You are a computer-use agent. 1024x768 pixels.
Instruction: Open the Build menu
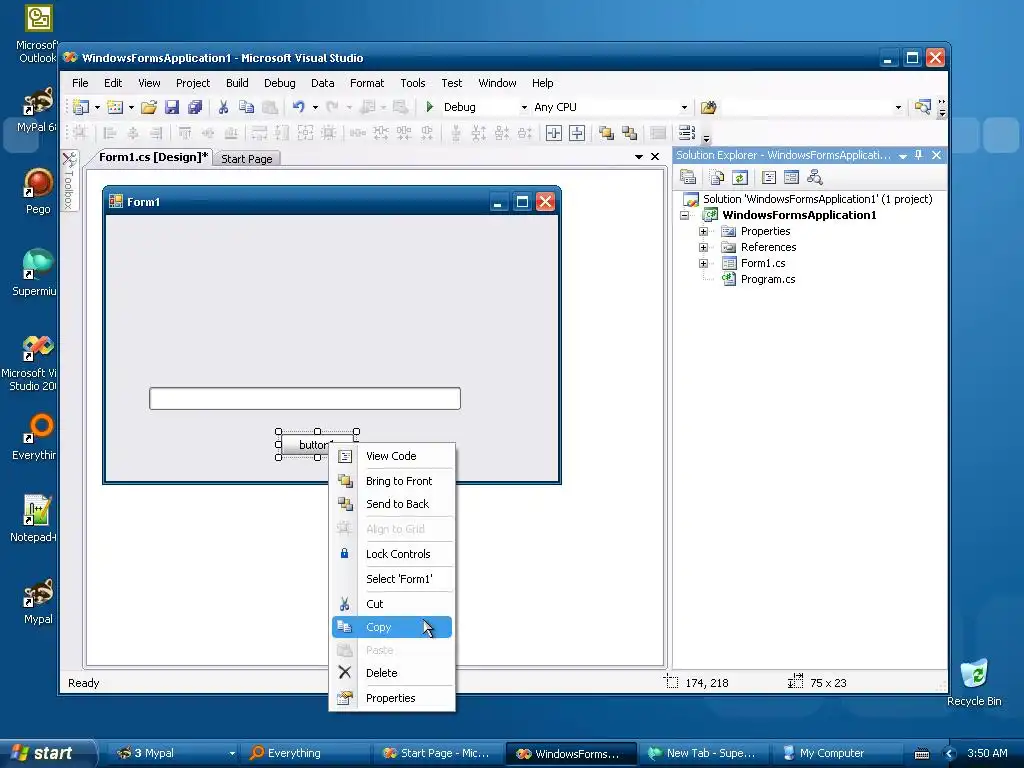click(x=237, y=83)
